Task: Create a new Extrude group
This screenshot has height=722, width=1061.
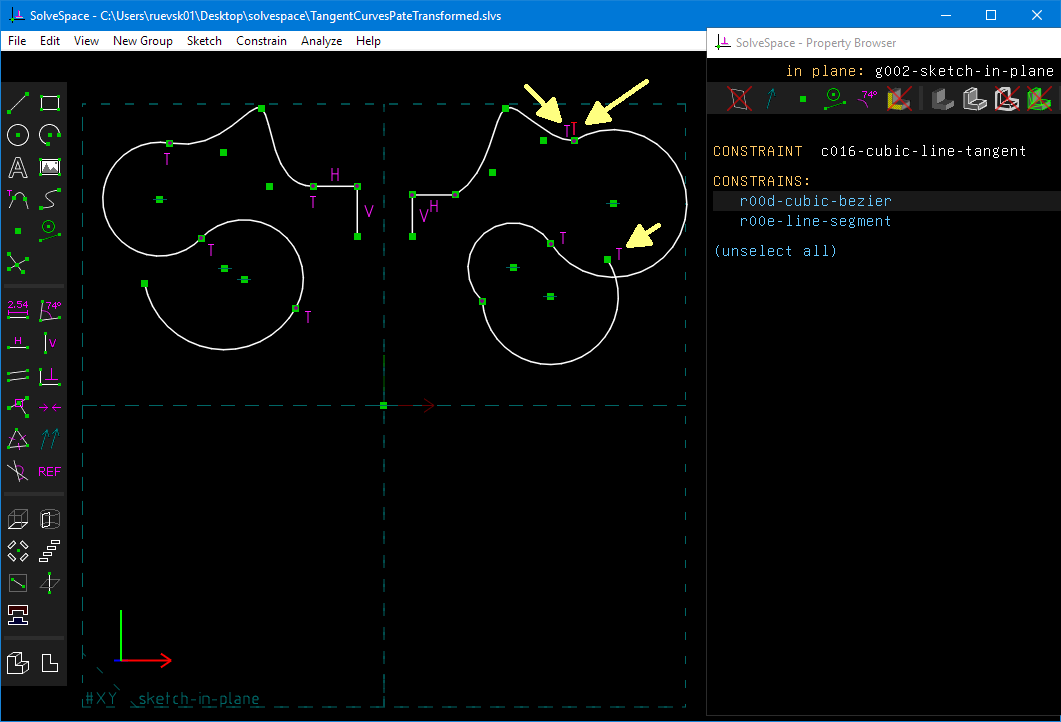Action: coord(18,519)
